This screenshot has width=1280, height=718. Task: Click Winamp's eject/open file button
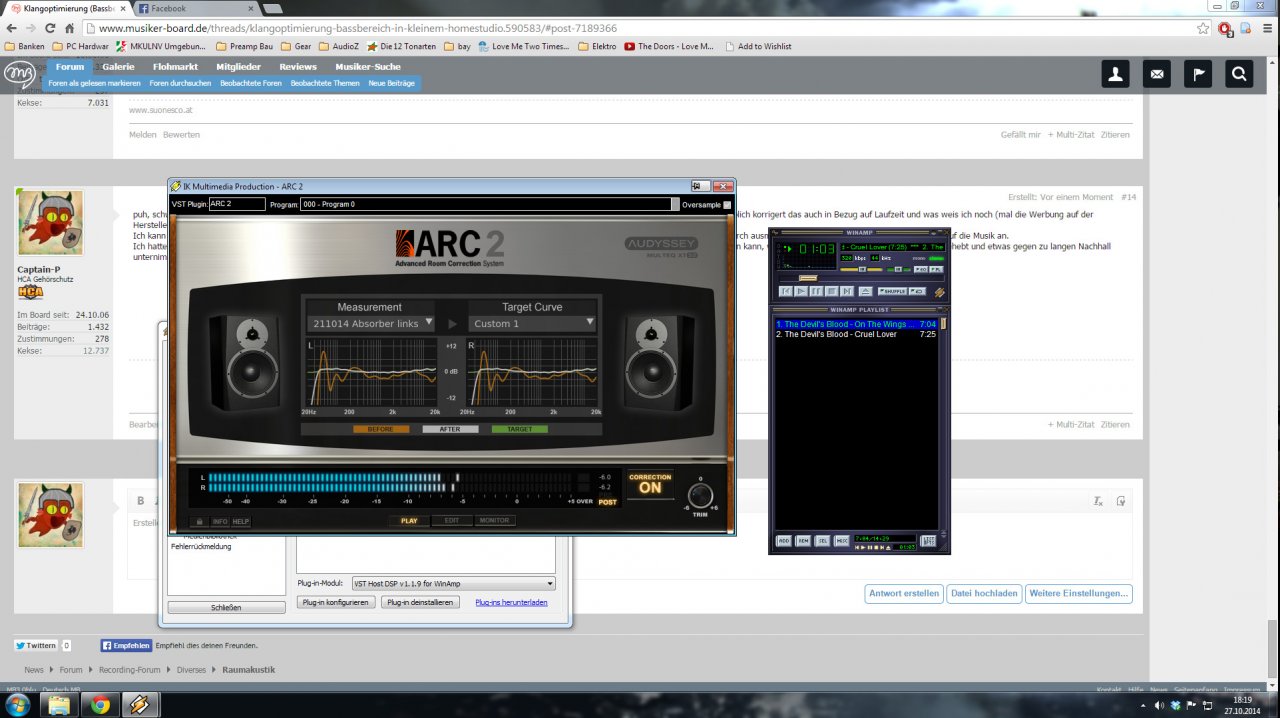[866, 291]
